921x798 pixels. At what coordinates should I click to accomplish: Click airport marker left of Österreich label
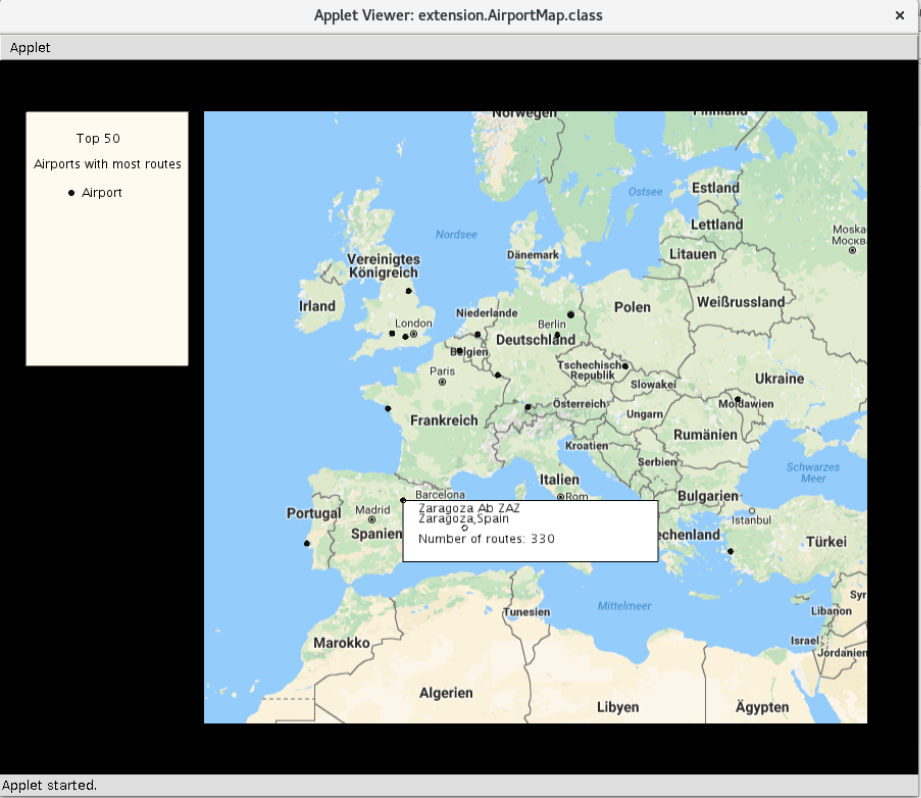[527, 407]
